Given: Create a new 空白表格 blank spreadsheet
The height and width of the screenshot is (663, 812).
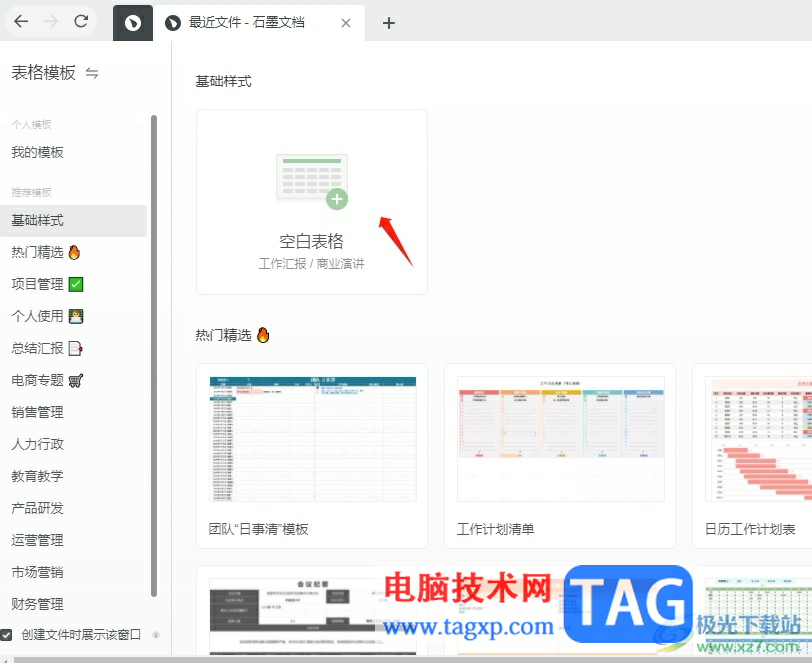Looking at the screenshot, I should pyautogui.click(x=312, y=202).
